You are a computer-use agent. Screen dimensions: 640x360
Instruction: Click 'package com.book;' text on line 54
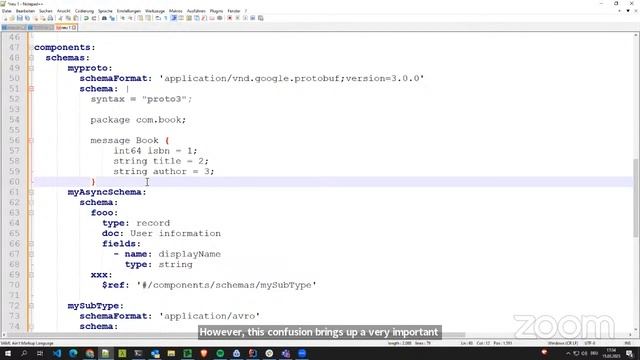tap(138, 120)
